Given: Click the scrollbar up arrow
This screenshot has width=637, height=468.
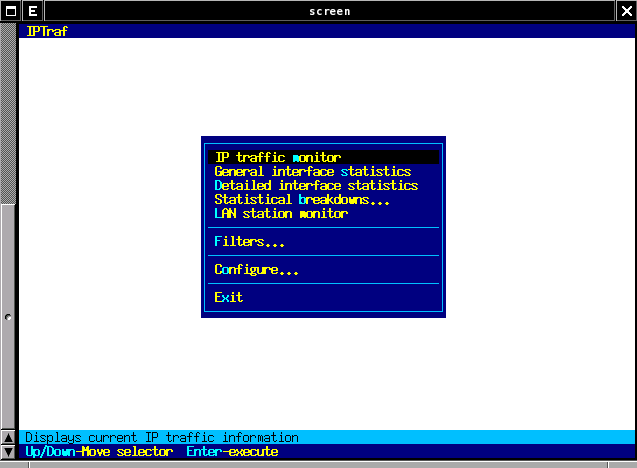Looking at the screenshot, I should (8, 438).
